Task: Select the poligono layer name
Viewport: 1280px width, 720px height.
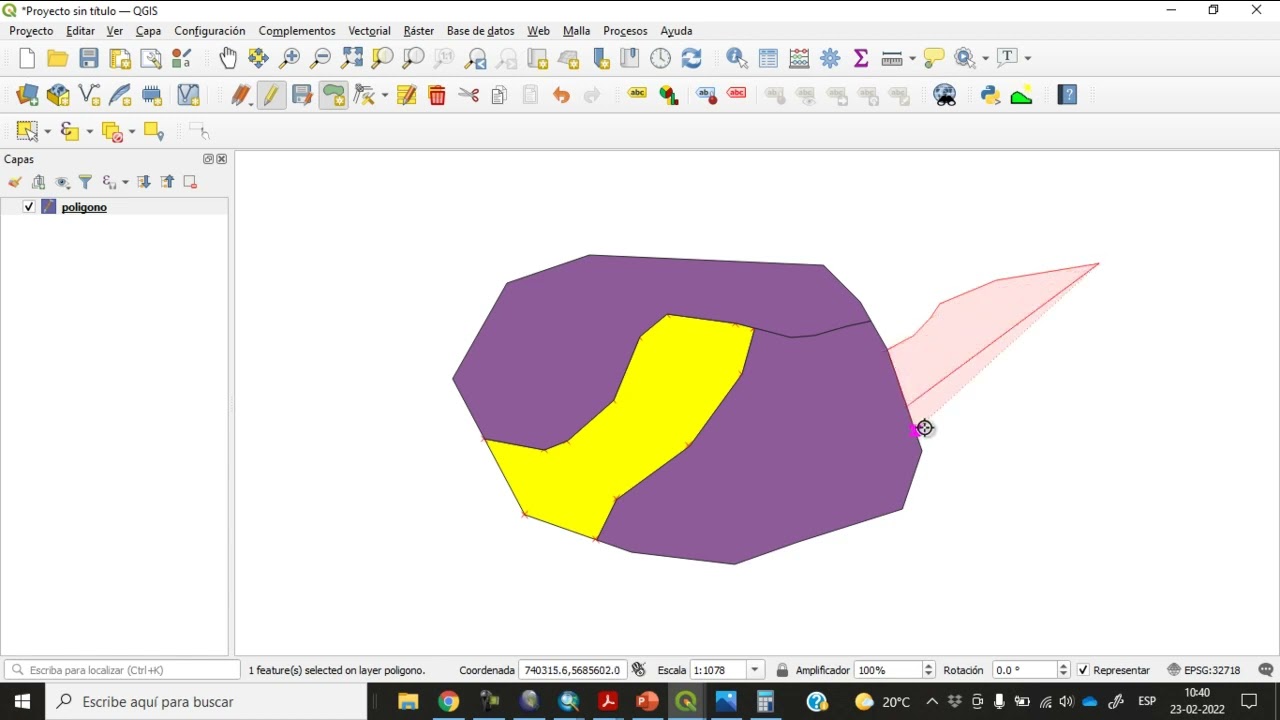Action: pos(84,207)
